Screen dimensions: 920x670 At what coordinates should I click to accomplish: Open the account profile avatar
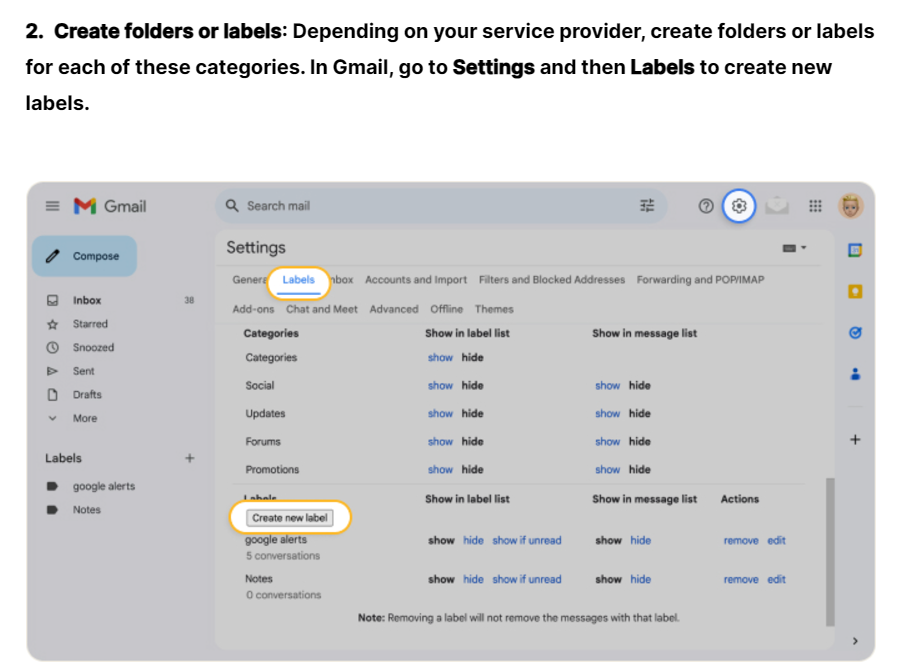pos(851,206)
